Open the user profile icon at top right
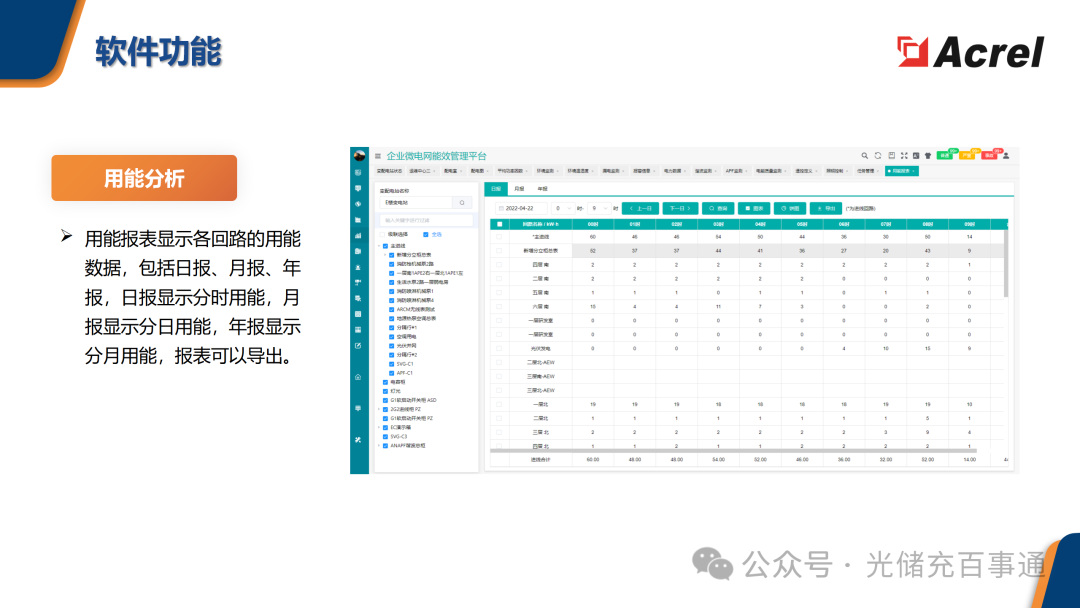 pos(1006,155)
